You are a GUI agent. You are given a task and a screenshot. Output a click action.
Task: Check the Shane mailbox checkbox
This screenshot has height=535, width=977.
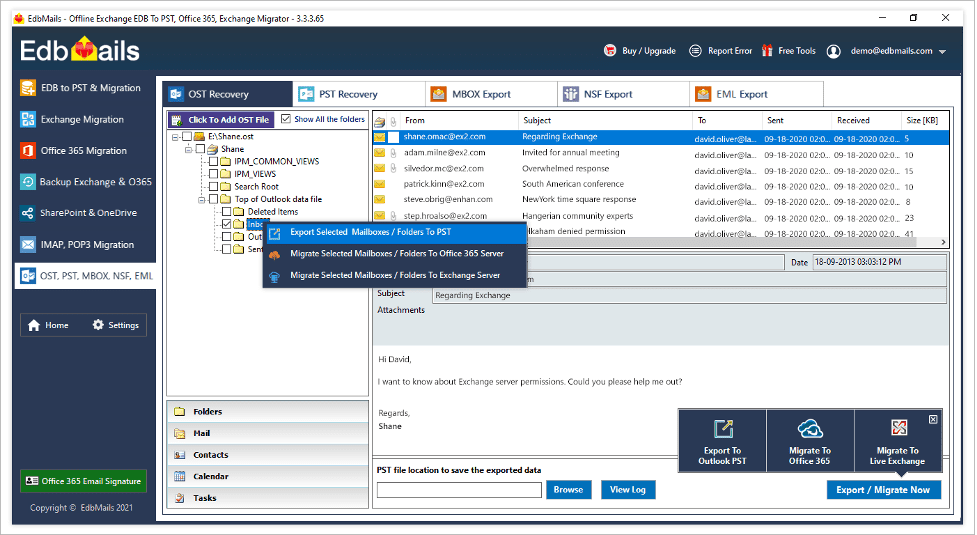coord(200,149)
